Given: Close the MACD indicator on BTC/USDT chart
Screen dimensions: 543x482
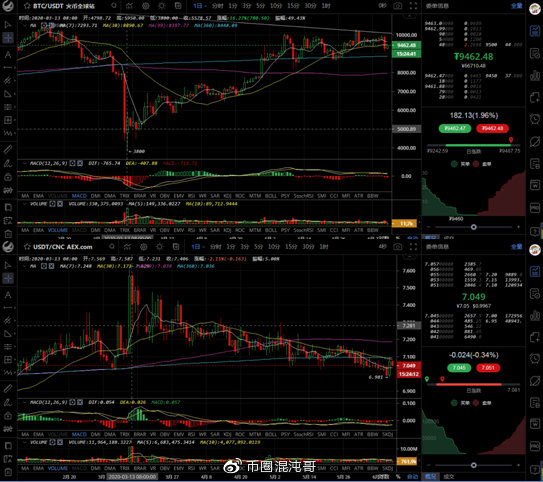Looking at the screenshot, I should point(80,163).
